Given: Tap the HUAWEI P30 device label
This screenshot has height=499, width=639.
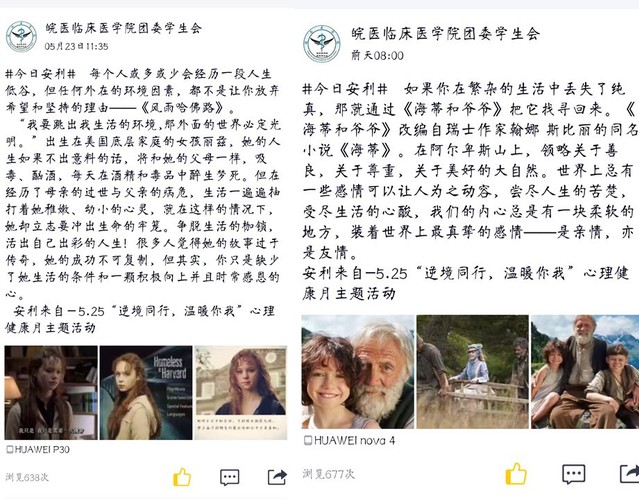Looking at the screenshot, I should point(38,449).
